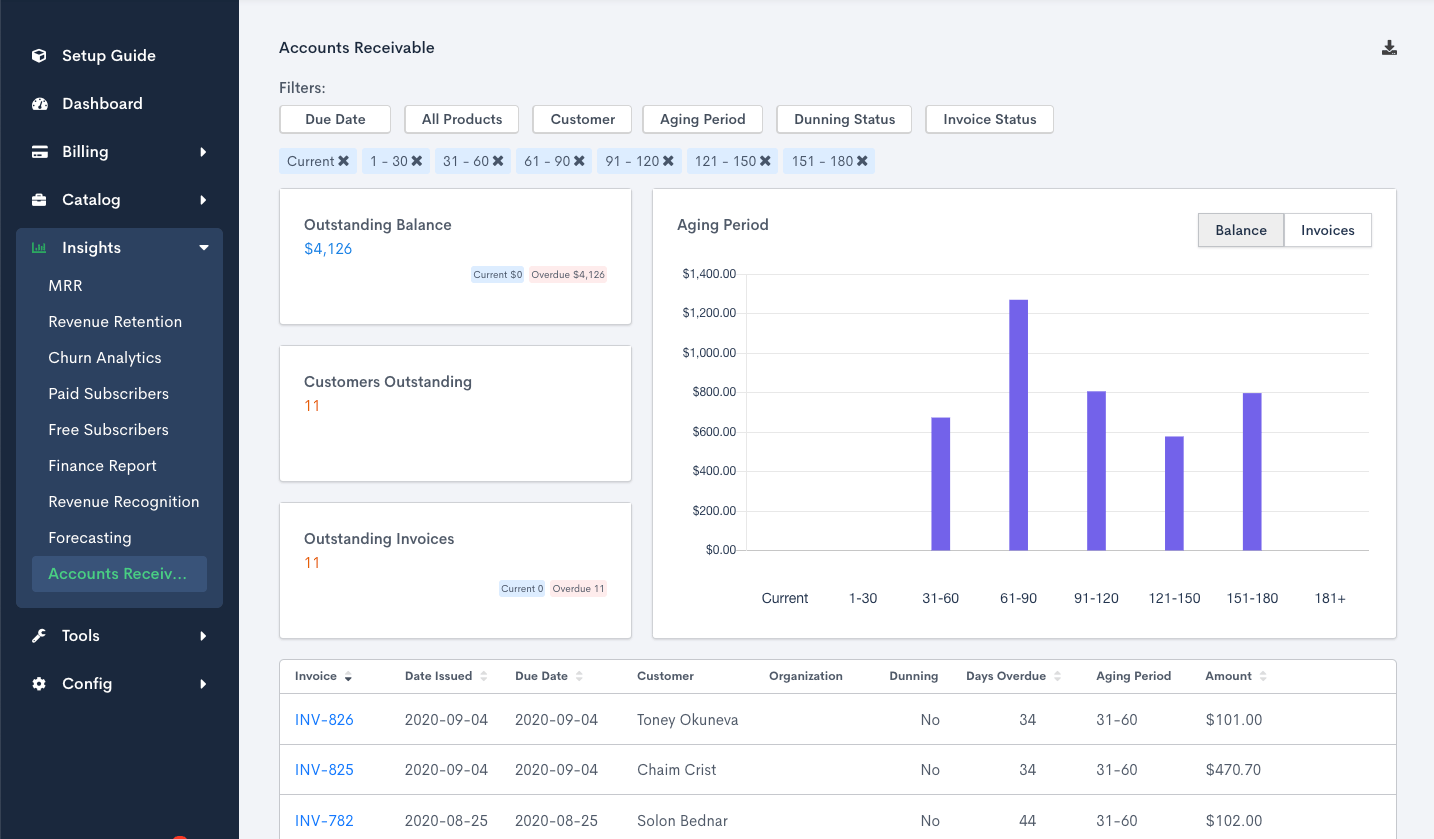Remove the 91 - 120 aging filter
This screenshot has height=839, width=1434.
point(668,160)
